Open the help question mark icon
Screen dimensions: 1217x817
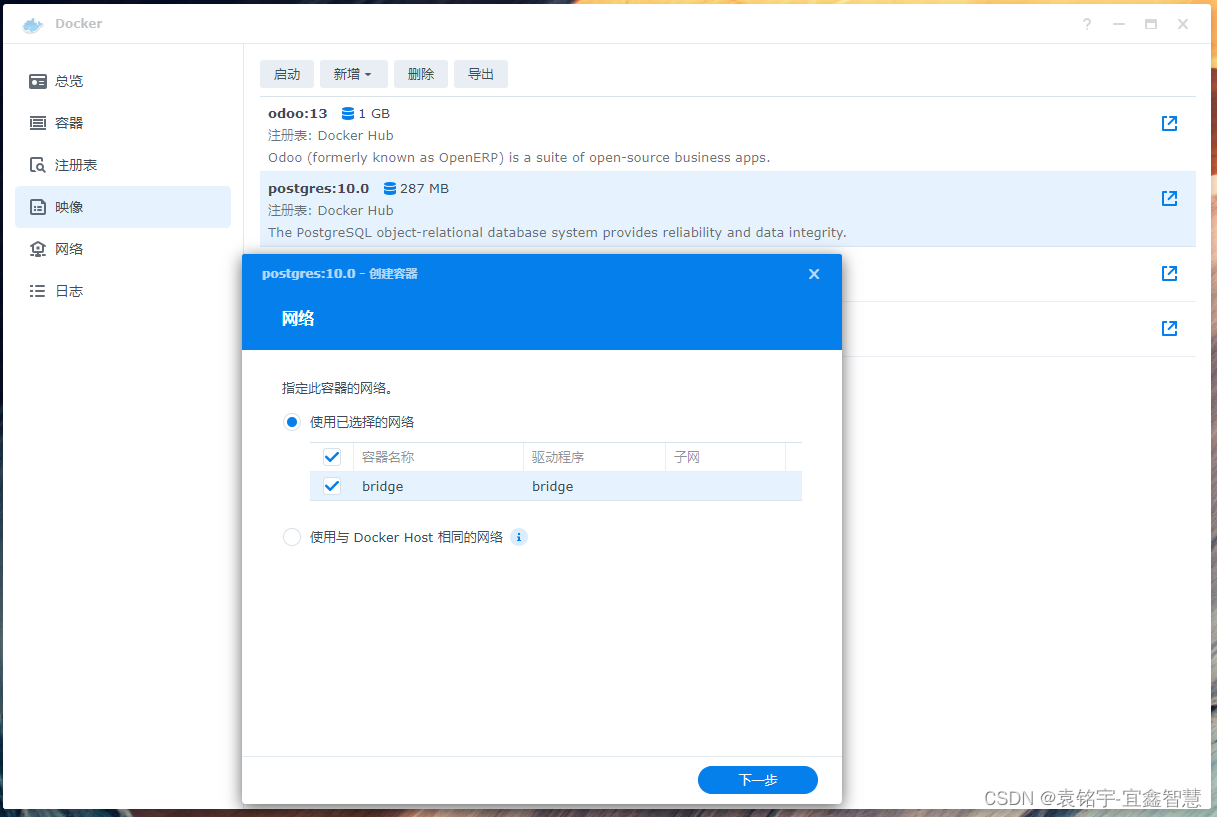point(1087,24)
